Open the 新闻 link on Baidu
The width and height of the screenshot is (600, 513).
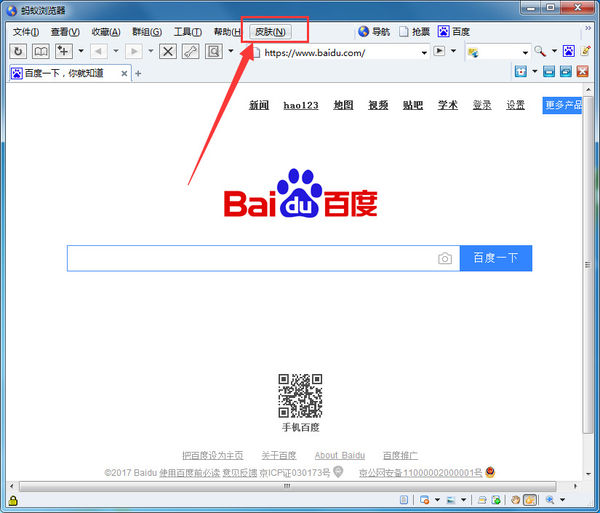tap(259, 105)
